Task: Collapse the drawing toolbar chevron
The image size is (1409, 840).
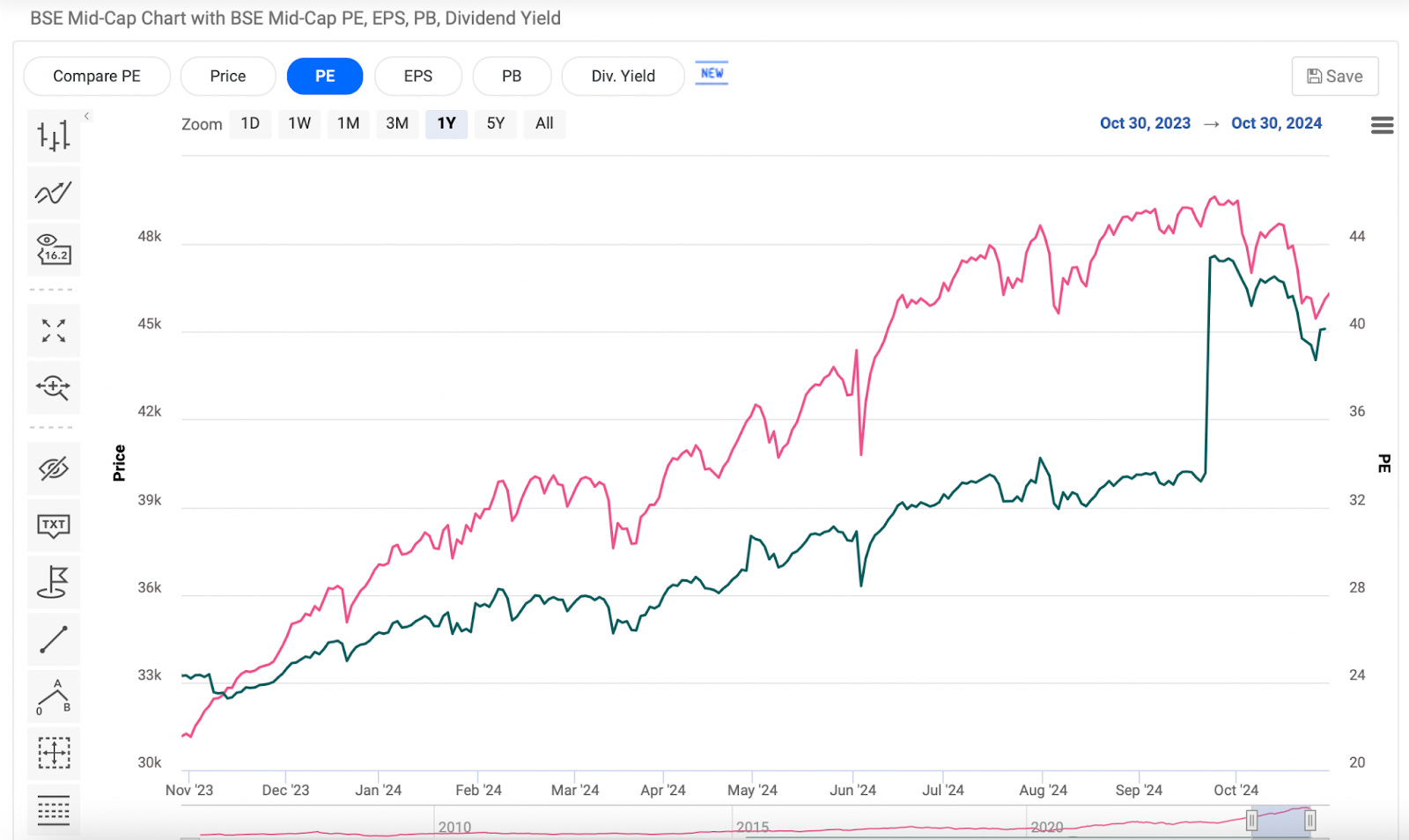Action: tap(86, 116)
